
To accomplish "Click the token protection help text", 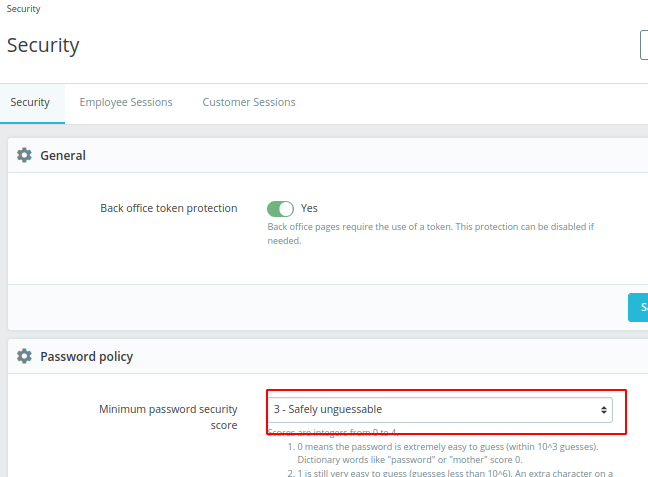I will [431, 234].
